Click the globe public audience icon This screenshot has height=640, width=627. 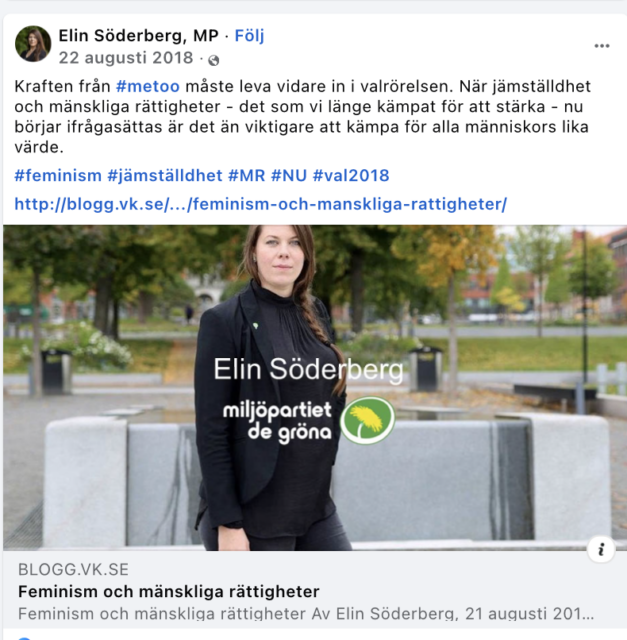[213, 60]
